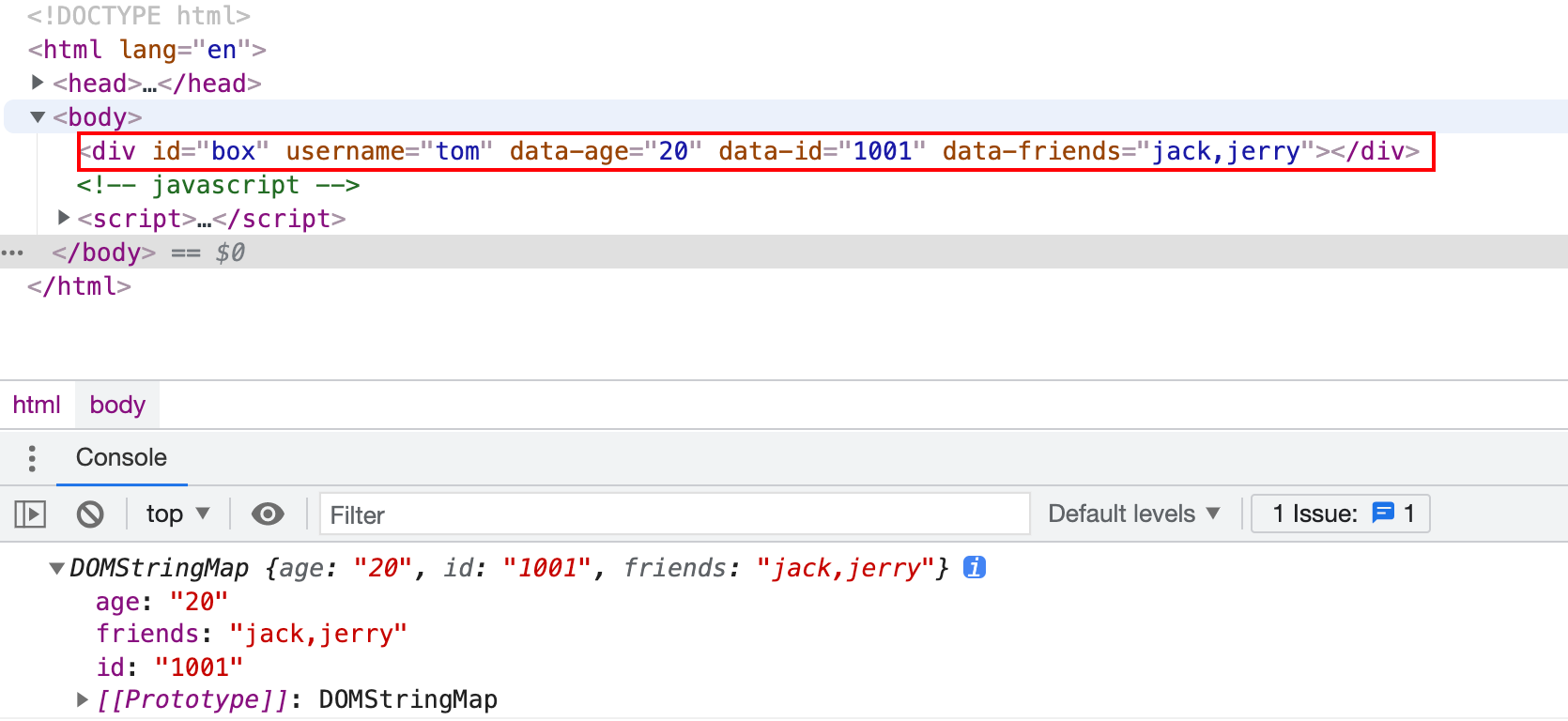Click the blue info icon after DOMStringMap
The image size is (1568, 721).
[x=975, y=567]
